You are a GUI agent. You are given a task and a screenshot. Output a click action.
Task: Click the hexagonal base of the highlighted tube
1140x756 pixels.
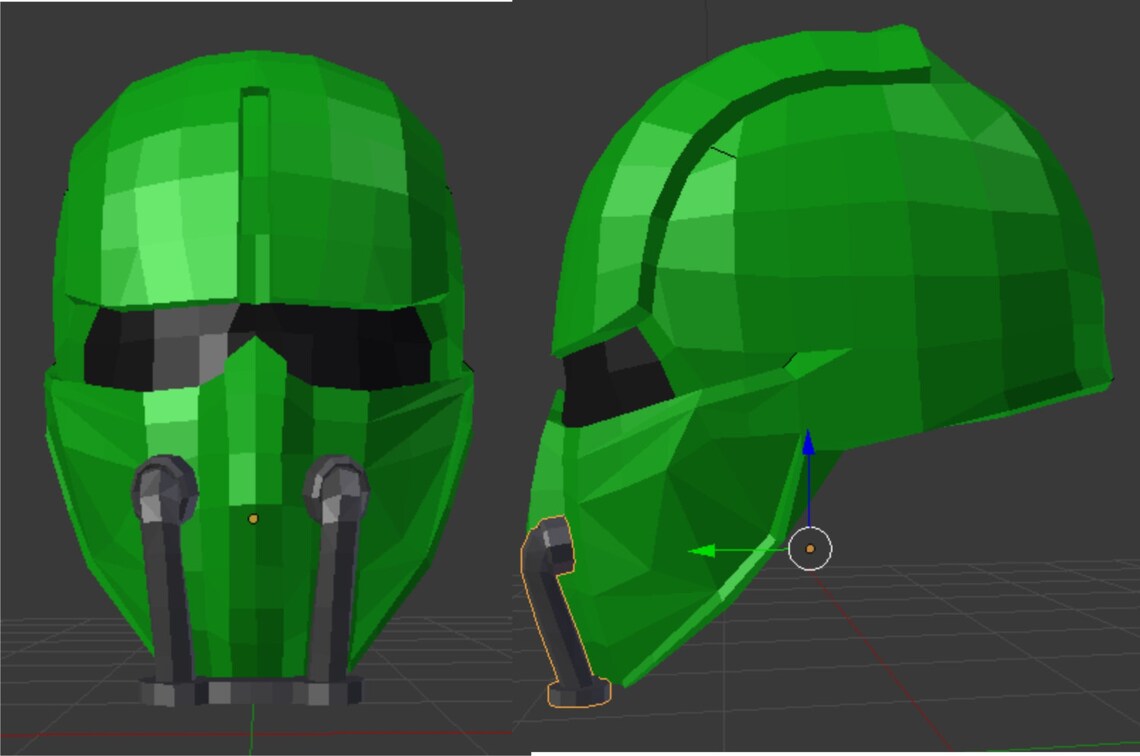(x=575, y=693)
